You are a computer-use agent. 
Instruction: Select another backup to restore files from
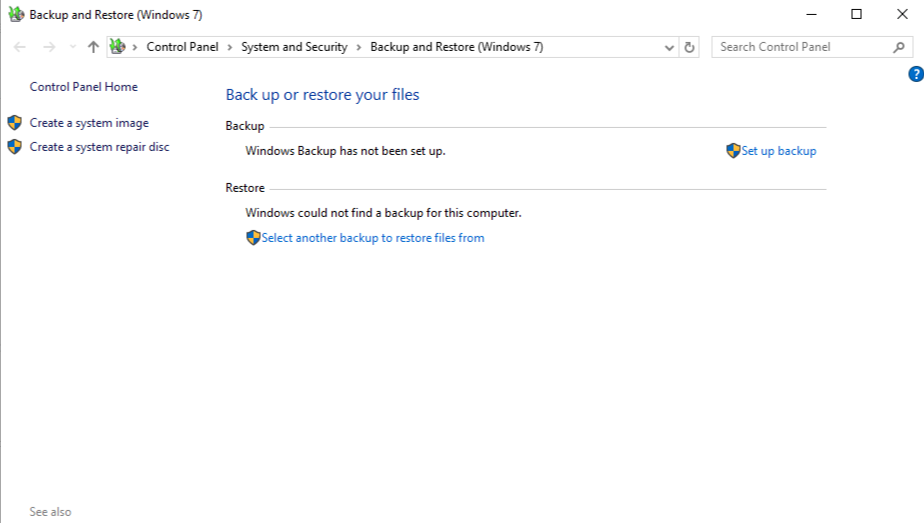pyautogui.click(x=373, y=238)
